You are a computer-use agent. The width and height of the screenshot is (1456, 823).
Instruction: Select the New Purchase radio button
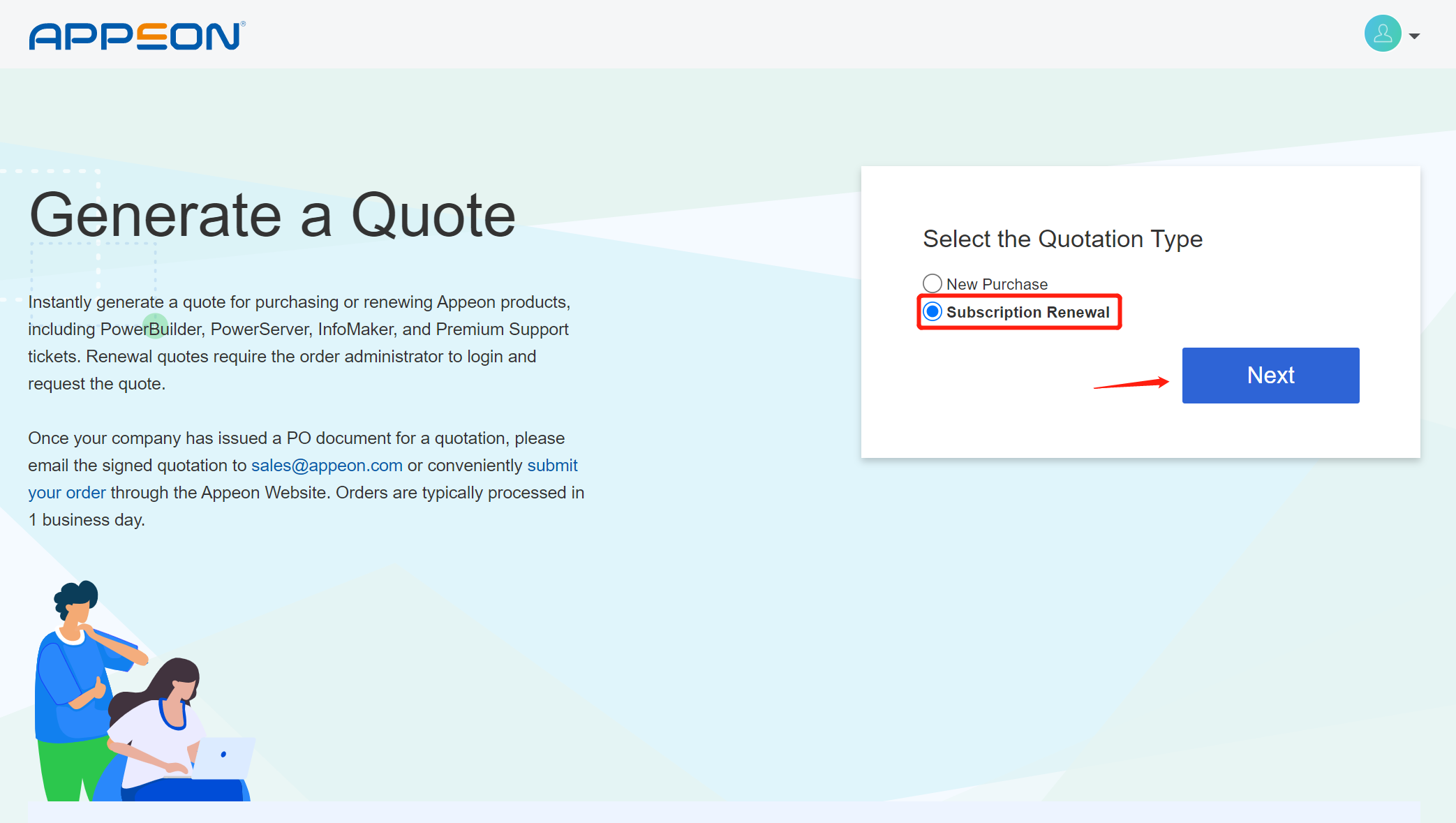pyautogui.click(x=933, y=283)
